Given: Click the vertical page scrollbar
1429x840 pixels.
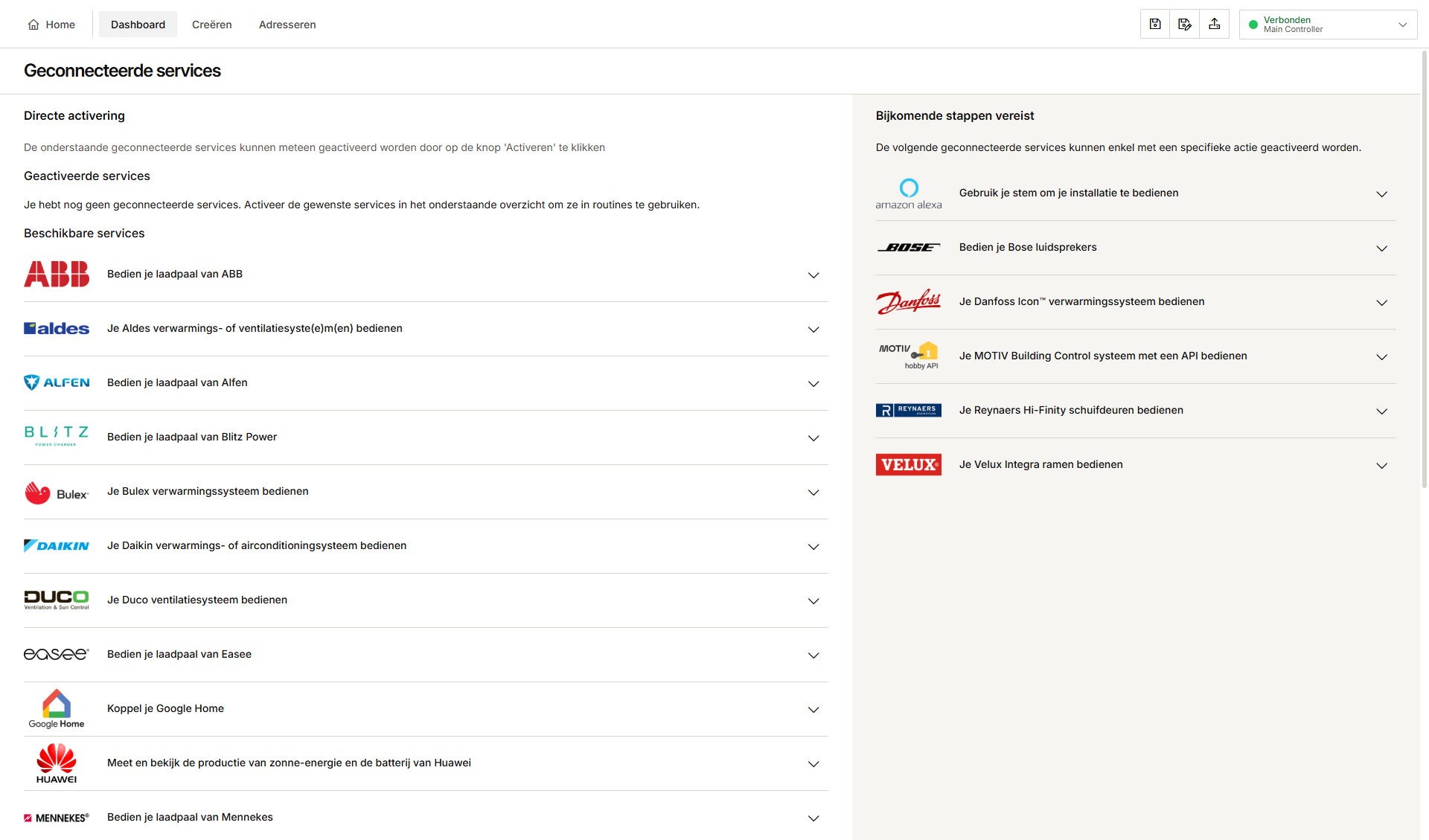Looking at the screenshot, I should click(1425, 268).
